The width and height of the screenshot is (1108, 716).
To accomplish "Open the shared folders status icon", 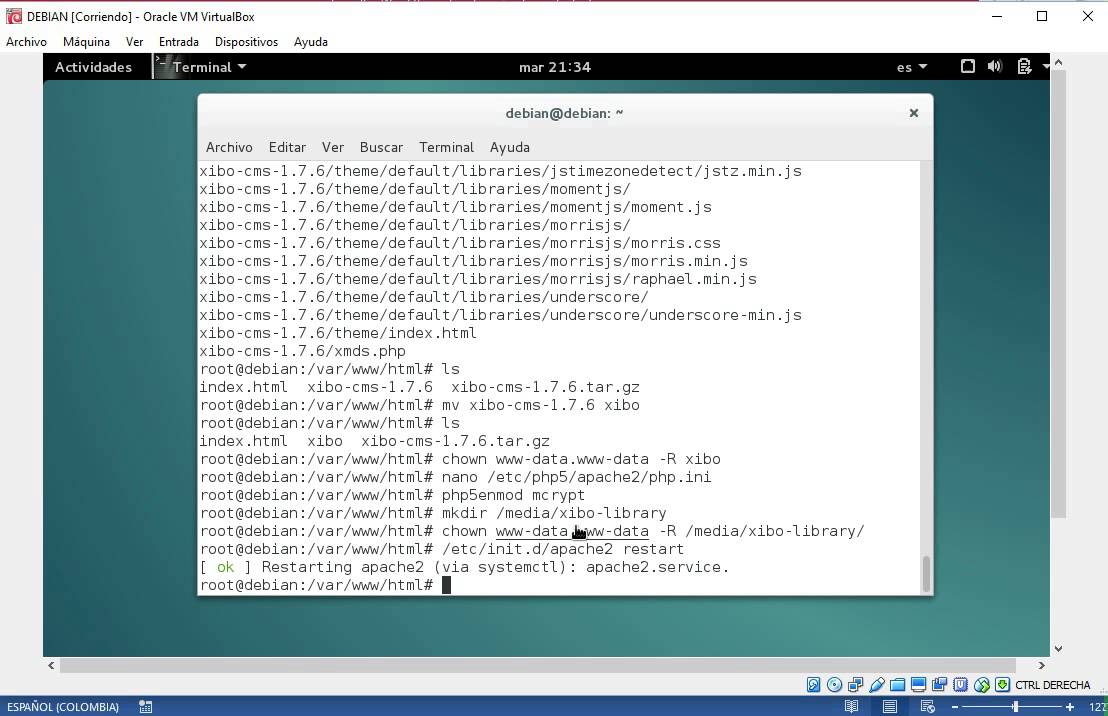I will (x=897, y=684).
